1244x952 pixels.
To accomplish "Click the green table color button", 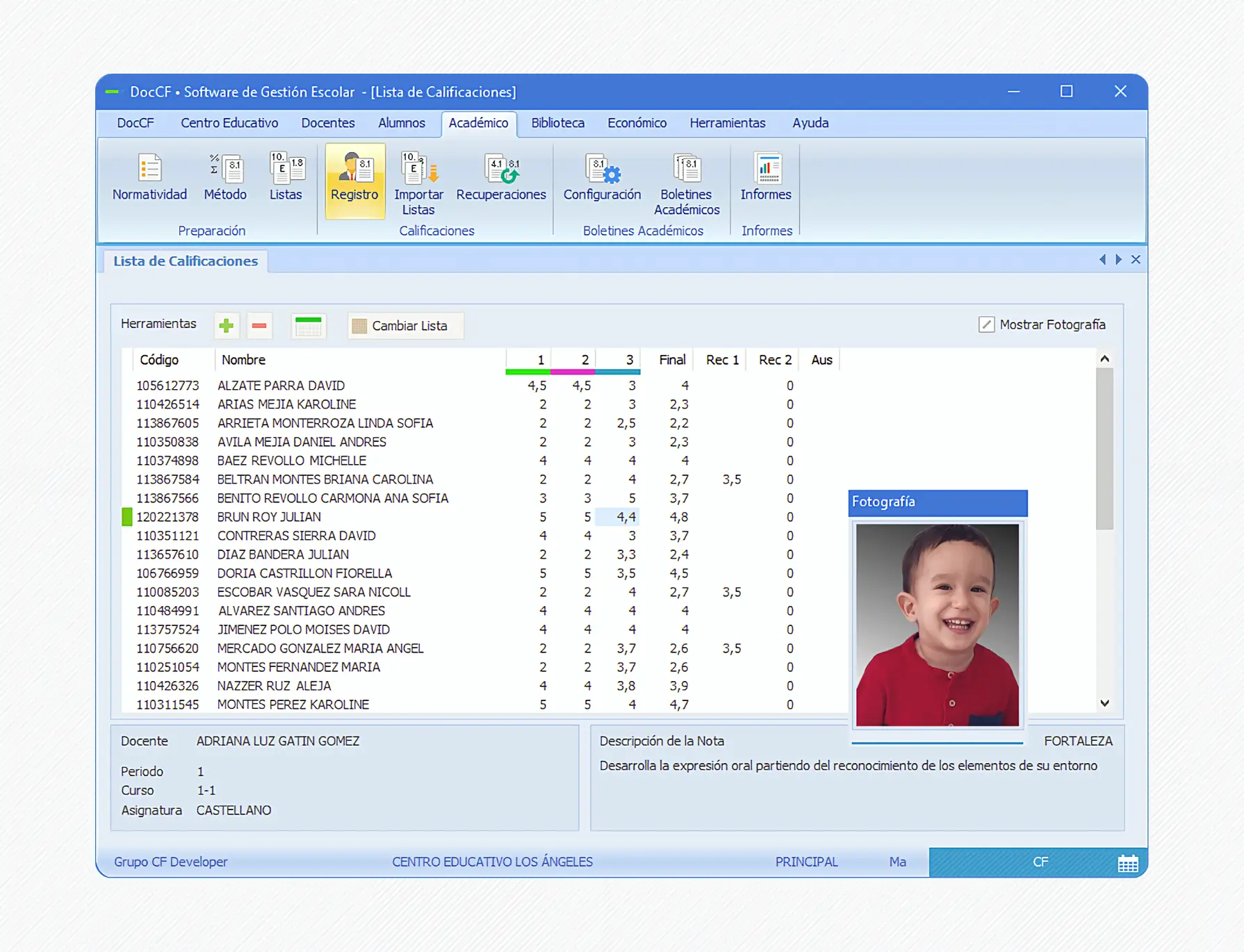I will pos(308,325).
